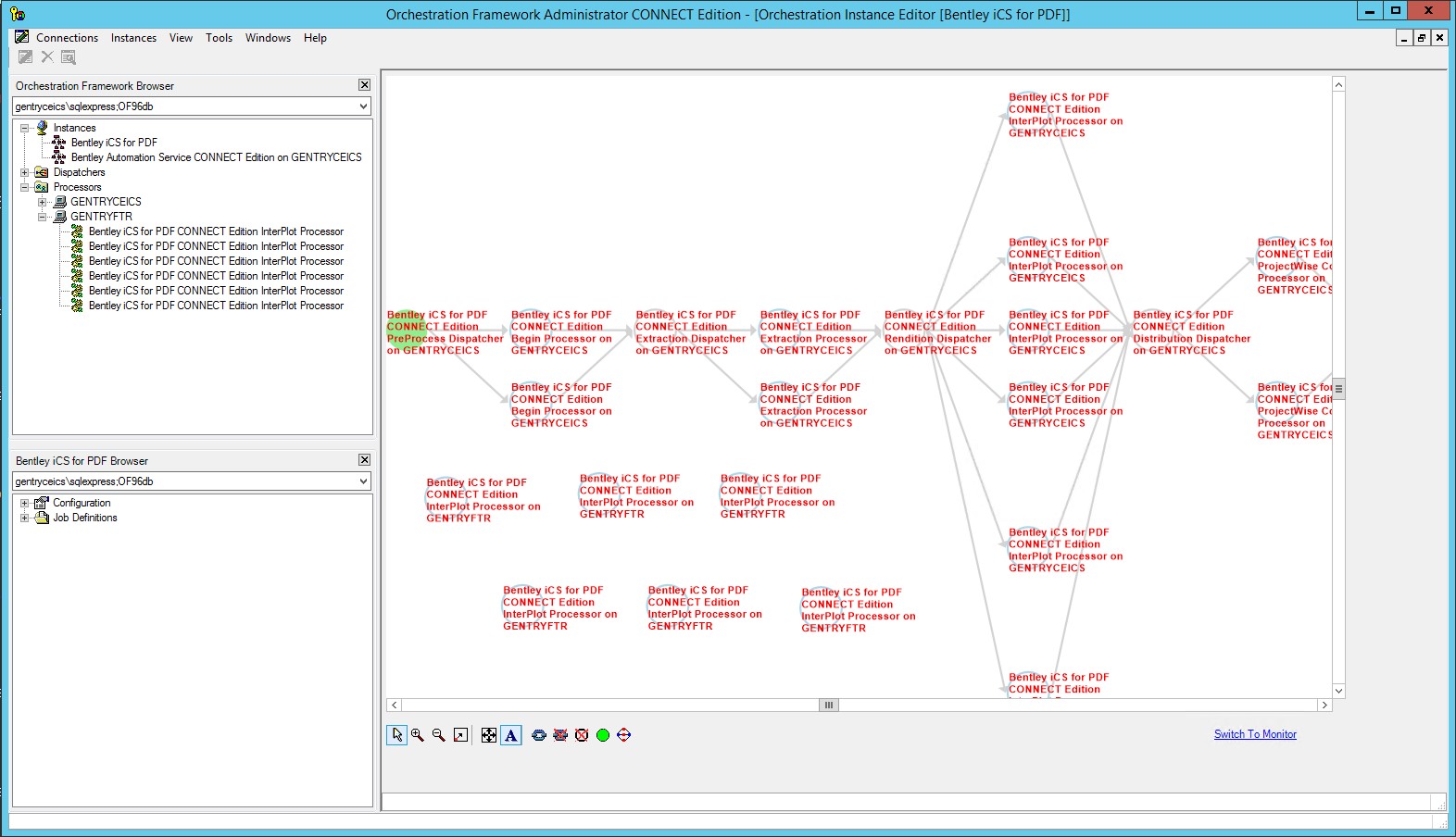The height and width of the screenshot is (837, 1456).
Task: Click the green circle status icon
Action: coord(603,735)
